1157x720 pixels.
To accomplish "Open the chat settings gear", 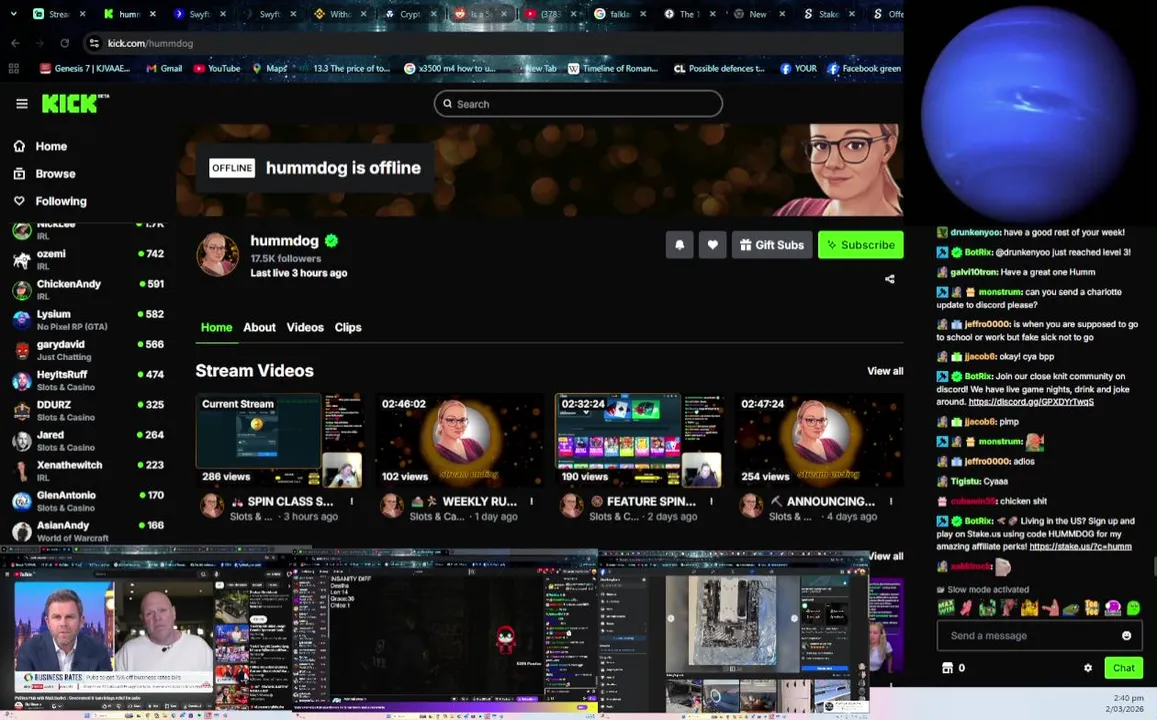I will pos(1088,668).
